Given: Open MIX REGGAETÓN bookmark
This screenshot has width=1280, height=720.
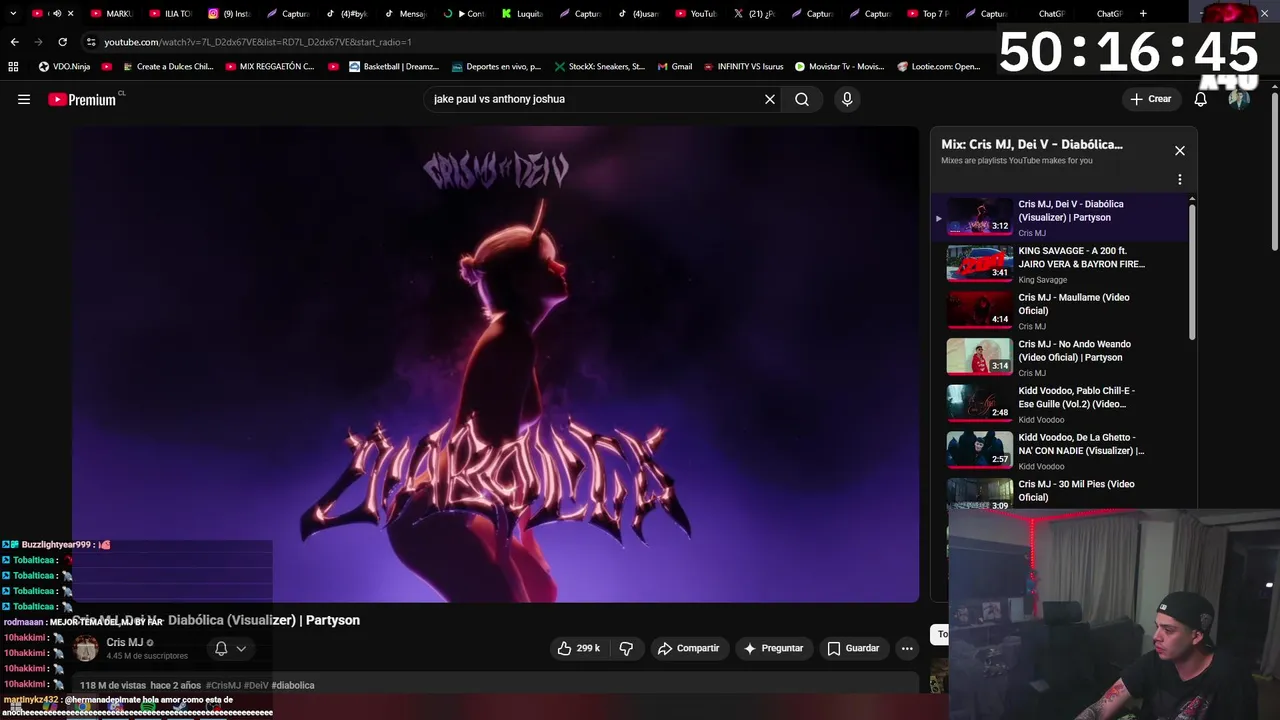Looking at the screenshot, I should 270,67.
